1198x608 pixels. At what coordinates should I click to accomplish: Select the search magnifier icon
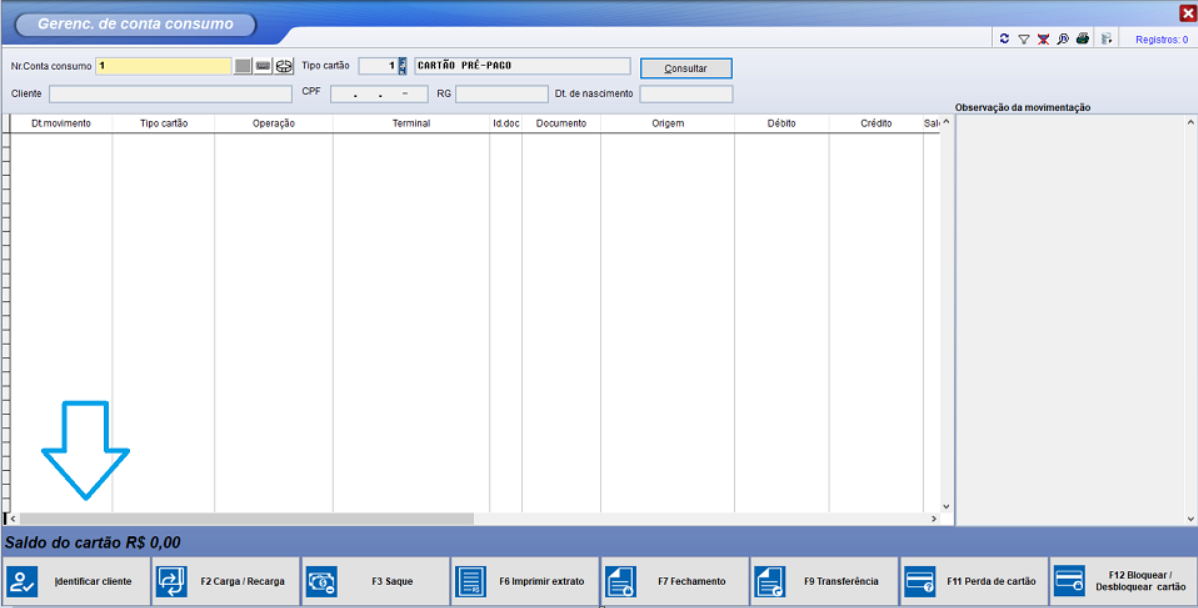tap(1062, 38)
